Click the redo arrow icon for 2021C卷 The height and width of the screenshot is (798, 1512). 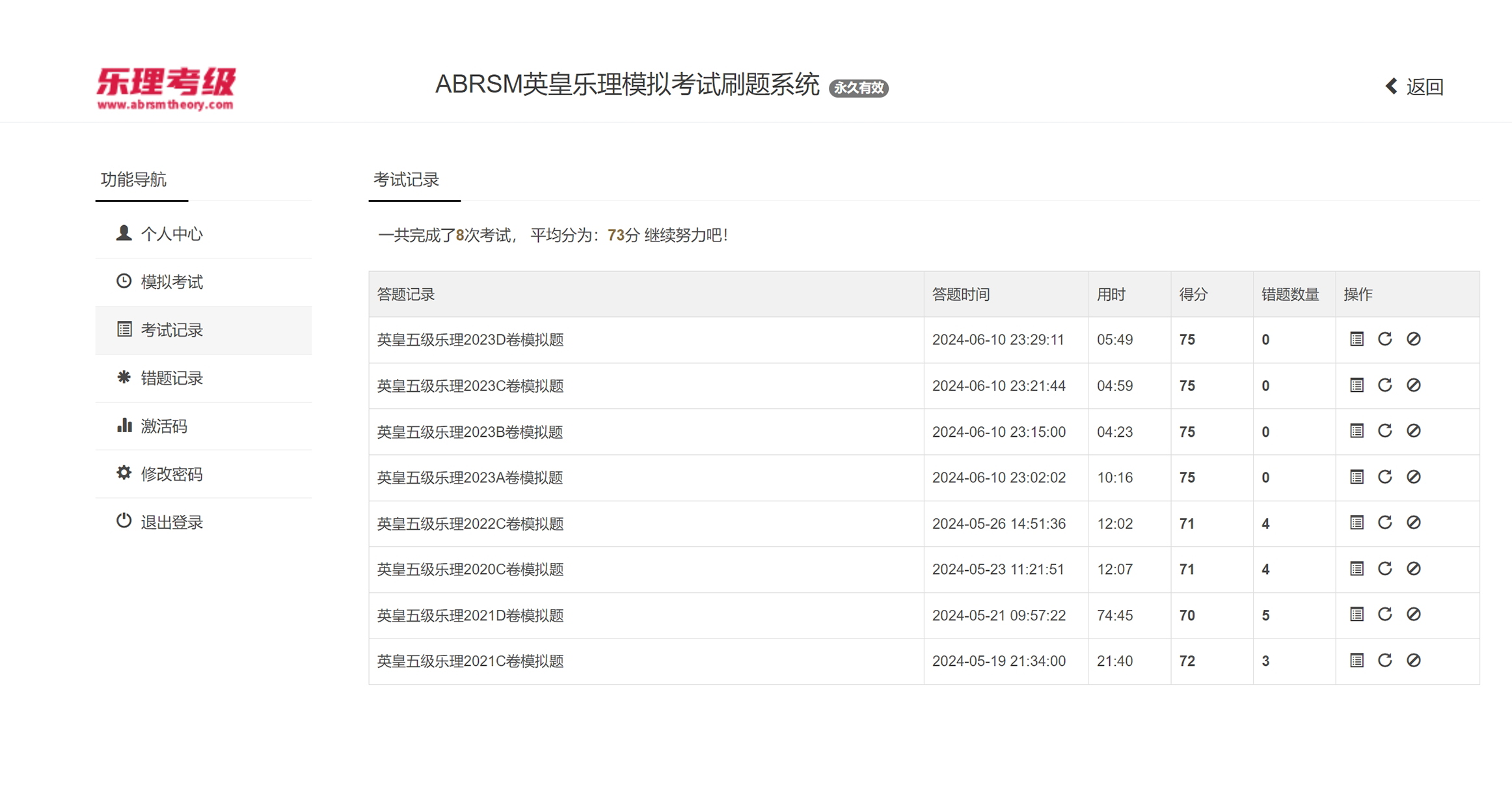1385,661
